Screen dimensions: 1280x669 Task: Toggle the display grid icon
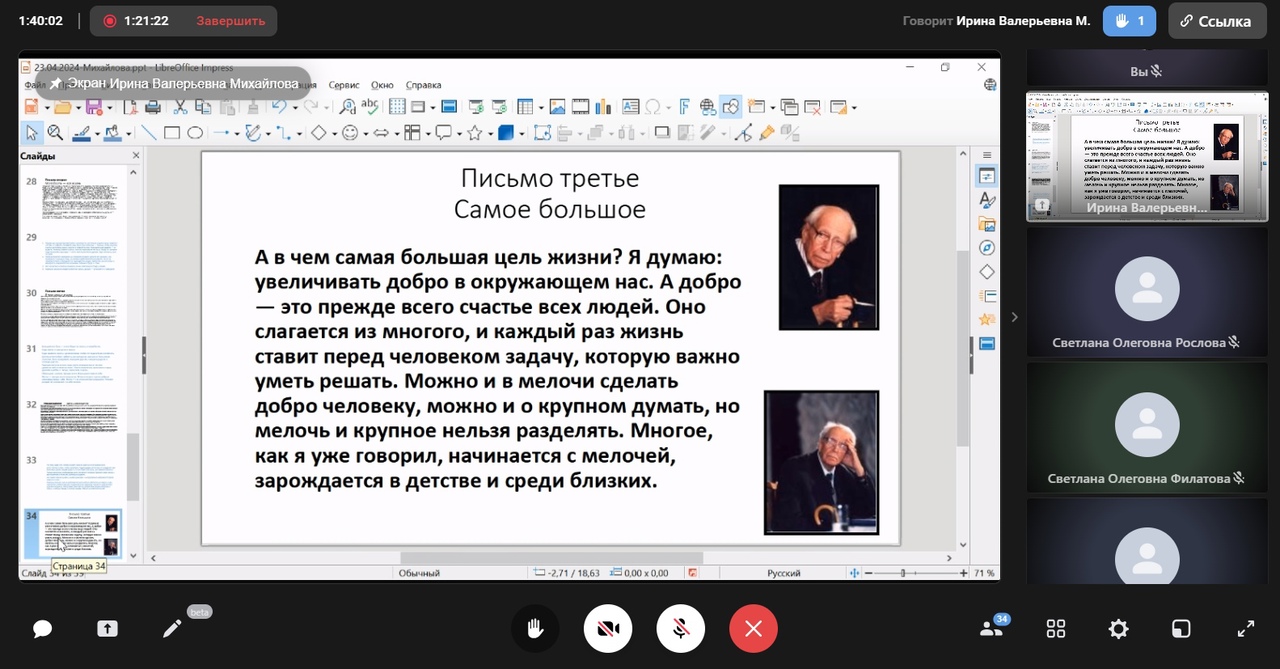pyautogui.click(x=397, y=107)
